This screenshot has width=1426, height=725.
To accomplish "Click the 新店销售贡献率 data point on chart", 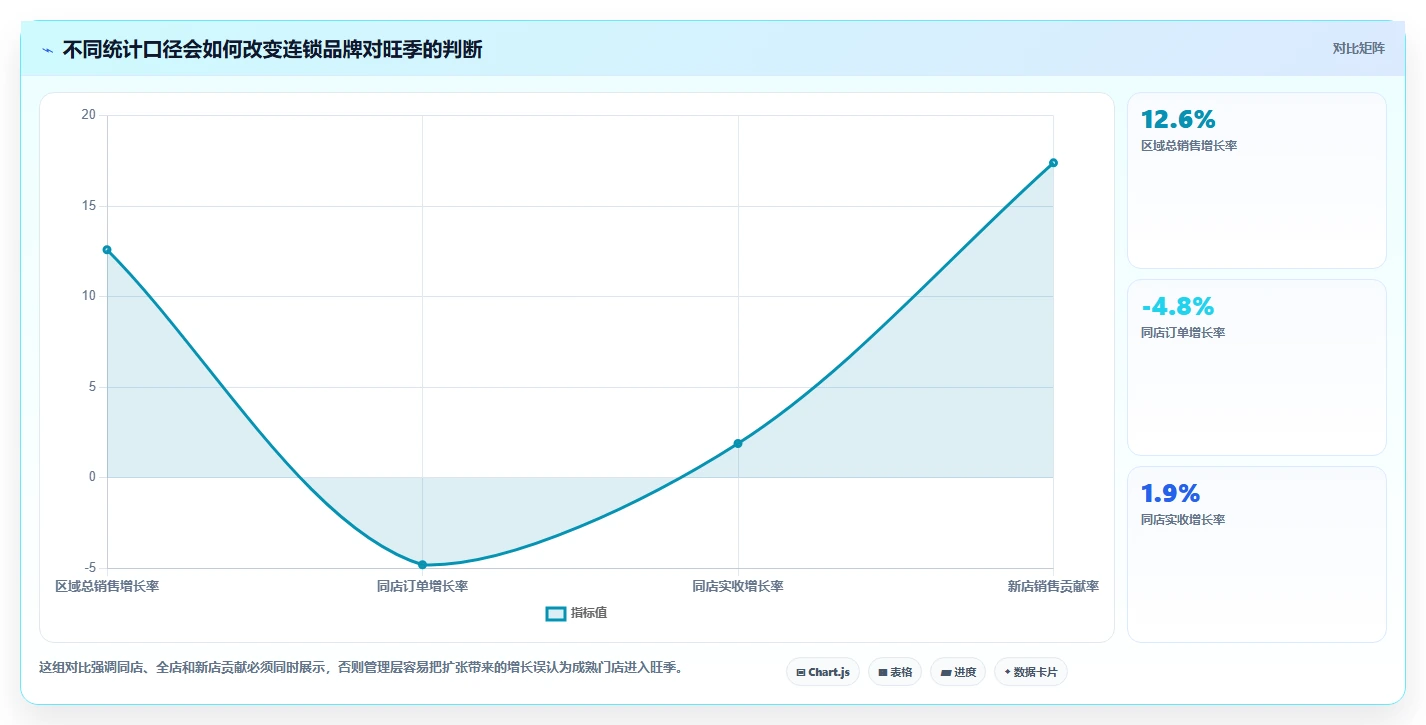I will click(x=1053, y=163).
